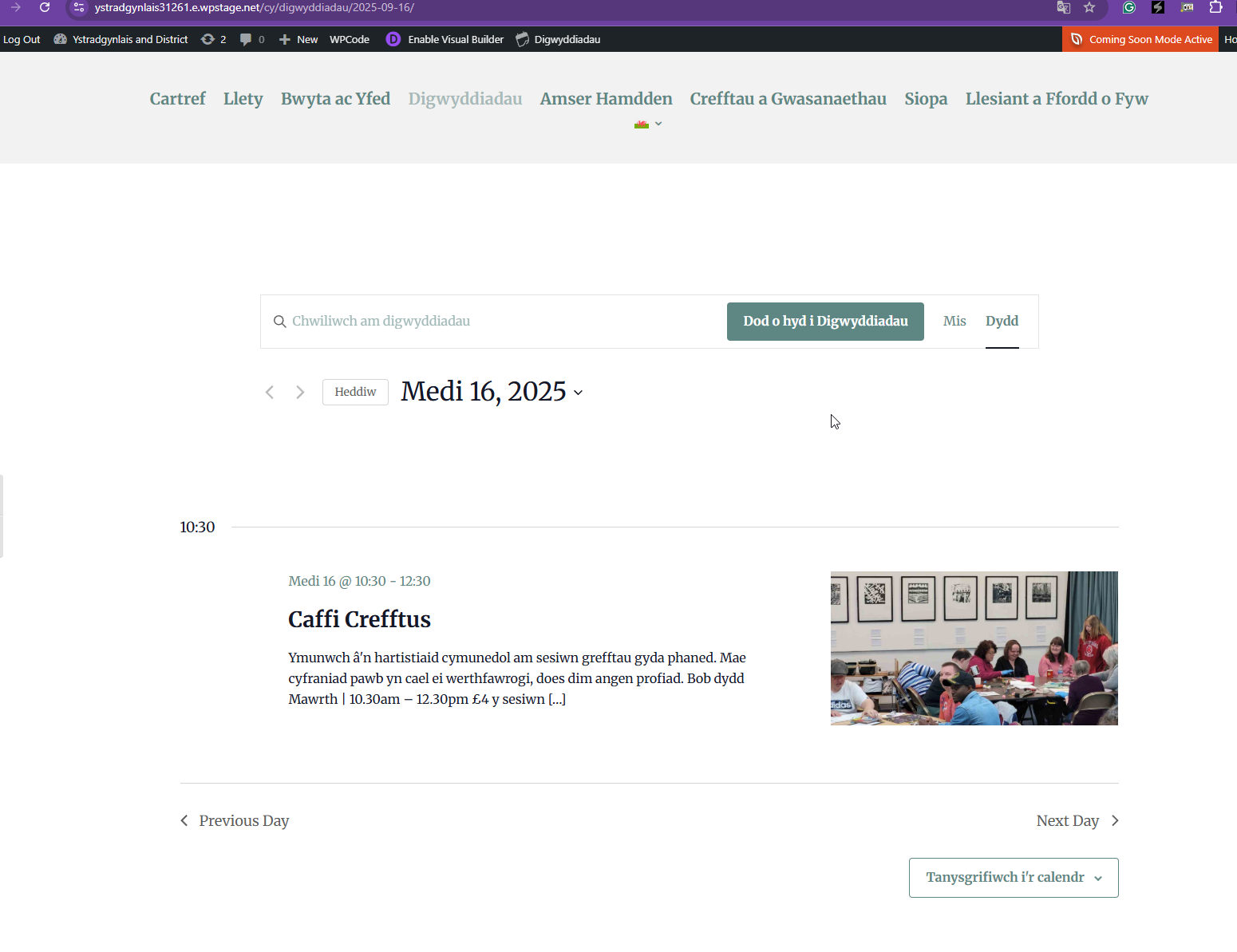The image size is (1237, 952).
Task: Open the New content menu
Action: pyautogui.click(x=298, y=39)
